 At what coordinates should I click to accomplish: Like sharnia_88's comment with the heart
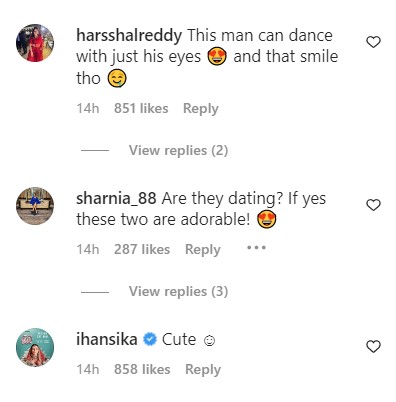[373, 205]
